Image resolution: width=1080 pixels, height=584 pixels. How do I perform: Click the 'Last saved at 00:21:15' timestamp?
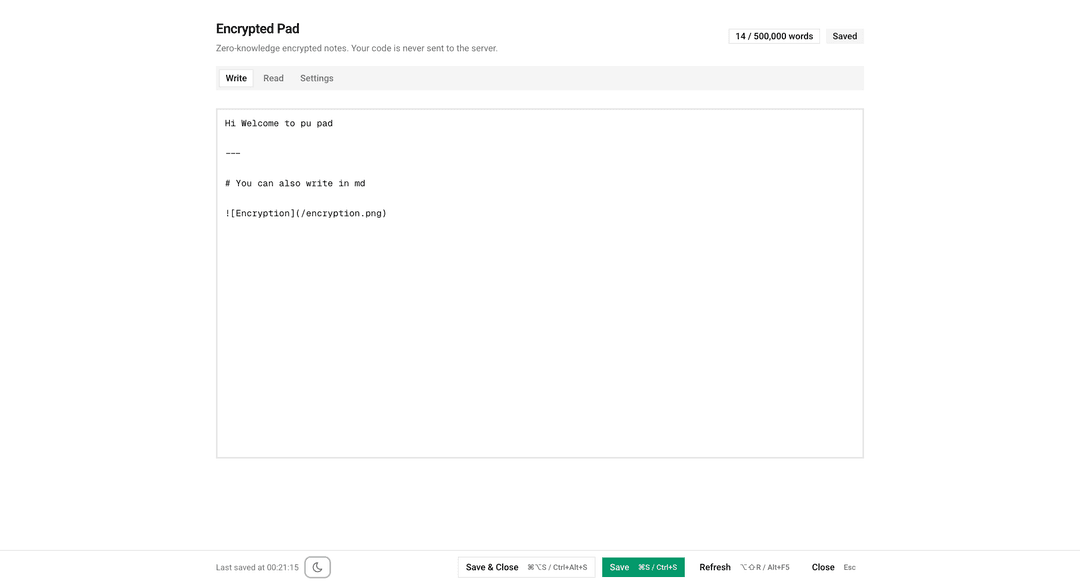(257, 567)
